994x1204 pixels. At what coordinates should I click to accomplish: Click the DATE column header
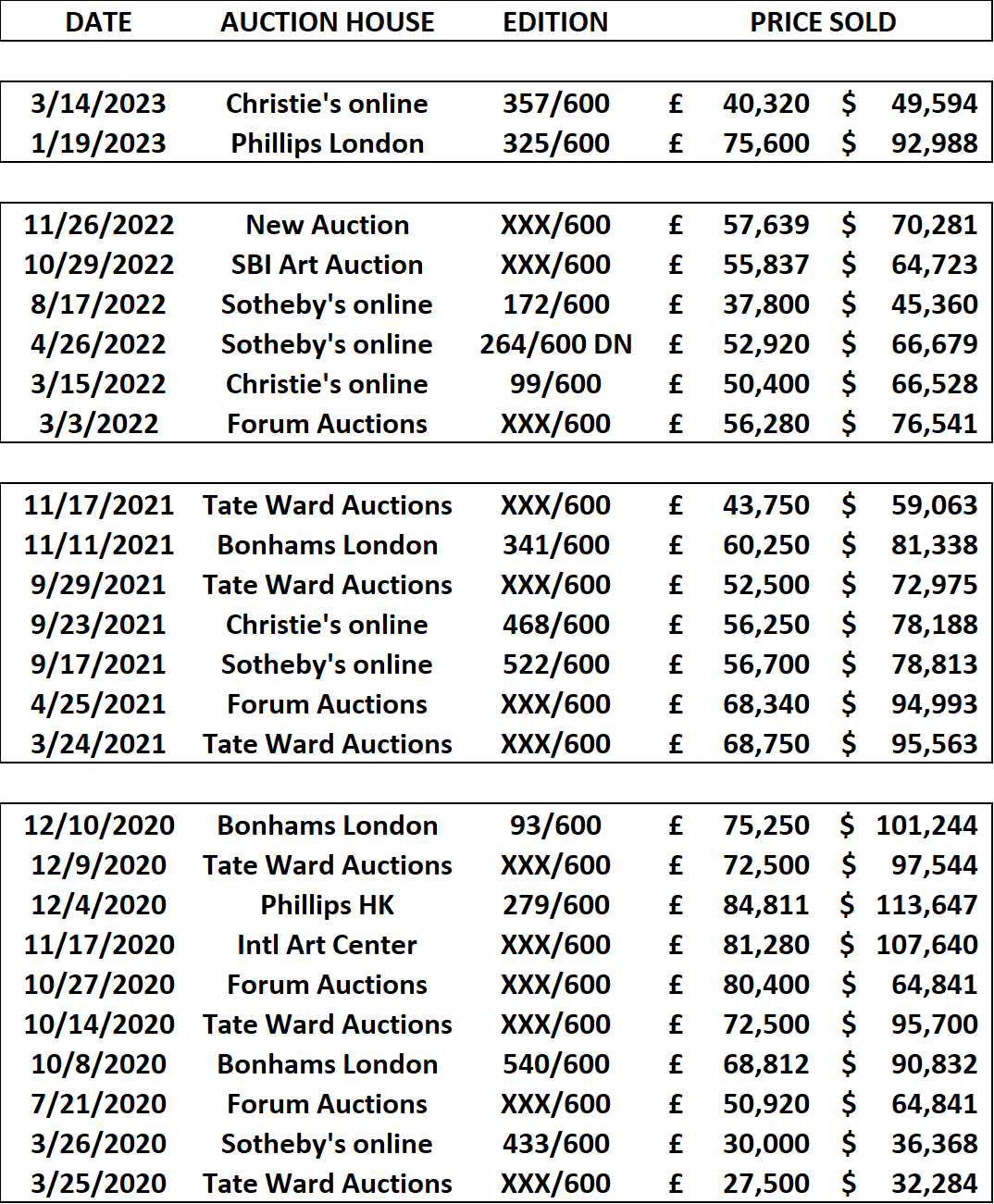[98, 22]
